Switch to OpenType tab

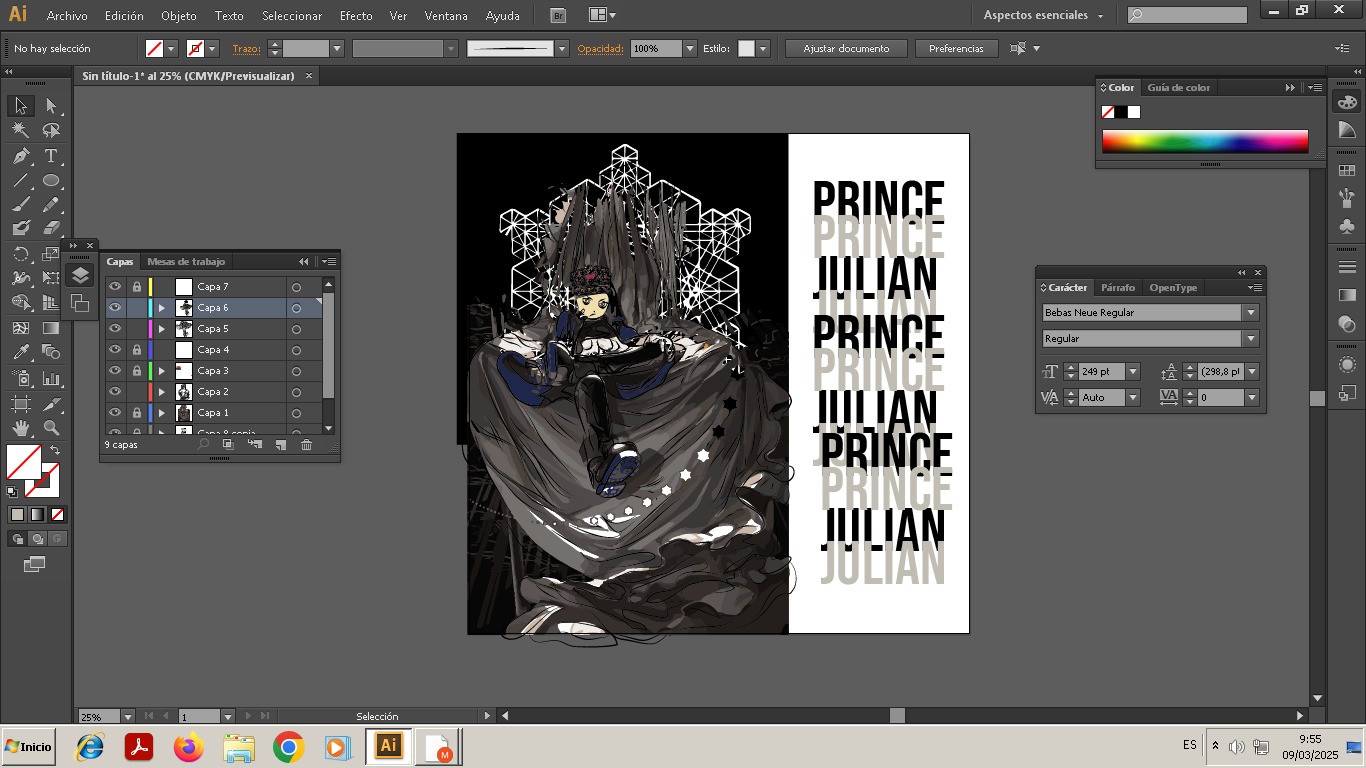(1173, 288)
